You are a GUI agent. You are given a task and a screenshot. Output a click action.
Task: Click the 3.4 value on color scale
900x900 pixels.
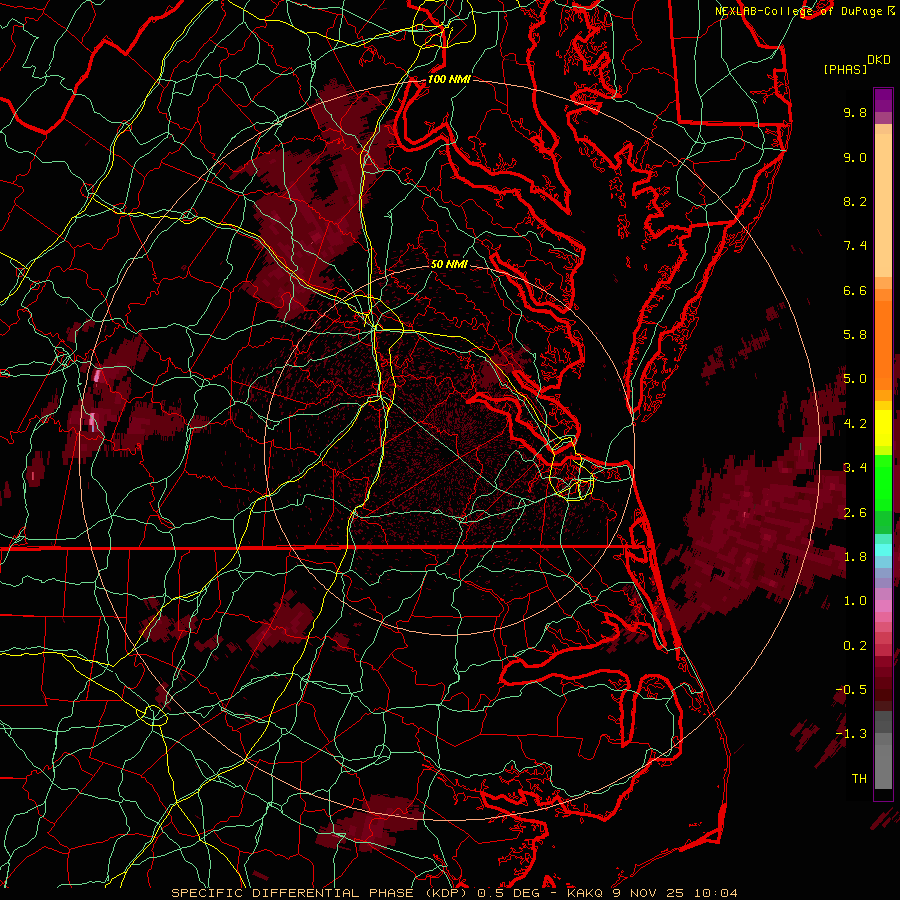[855, 468]
